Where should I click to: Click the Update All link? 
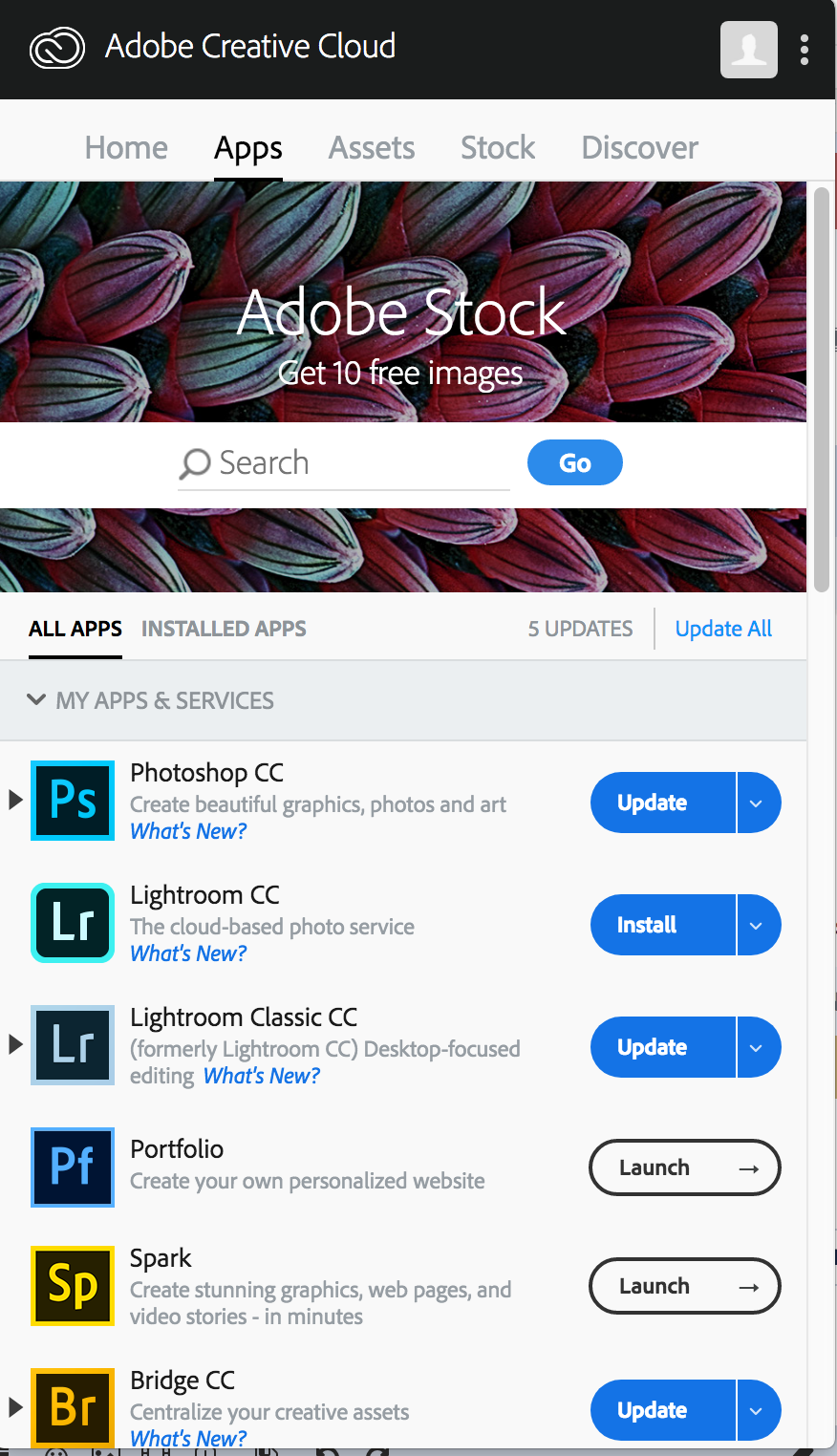(x=723, y=629)
